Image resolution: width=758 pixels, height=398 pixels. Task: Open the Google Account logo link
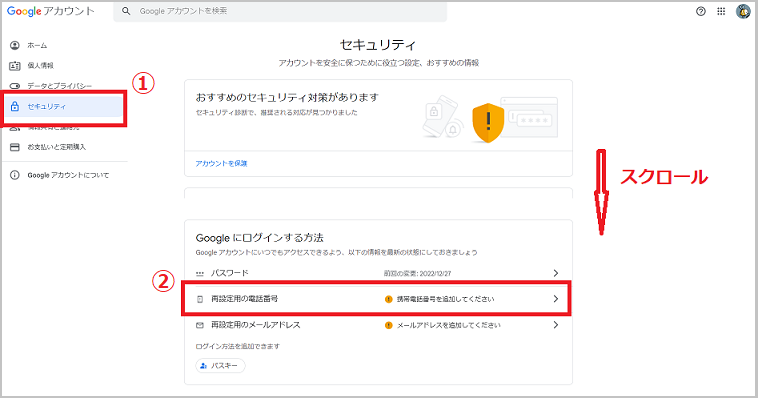coord(51,11)
